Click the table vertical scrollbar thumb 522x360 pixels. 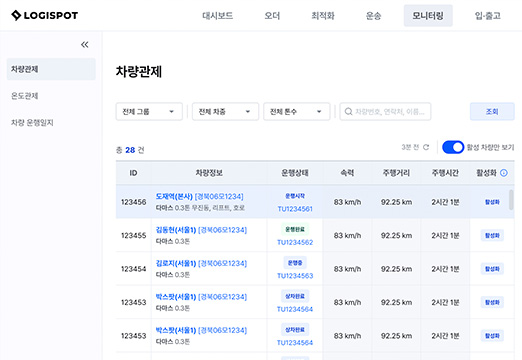511,200
